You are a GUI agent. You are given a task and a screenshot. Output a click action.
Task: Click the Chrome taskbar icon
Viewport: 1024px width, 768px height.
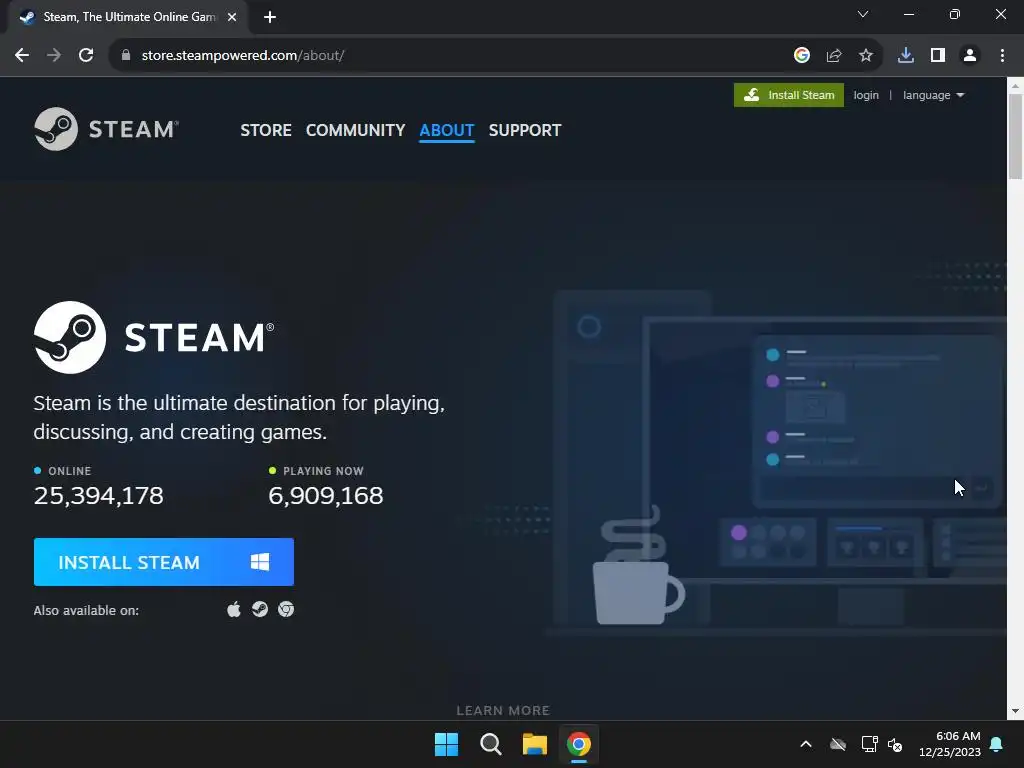579,744
